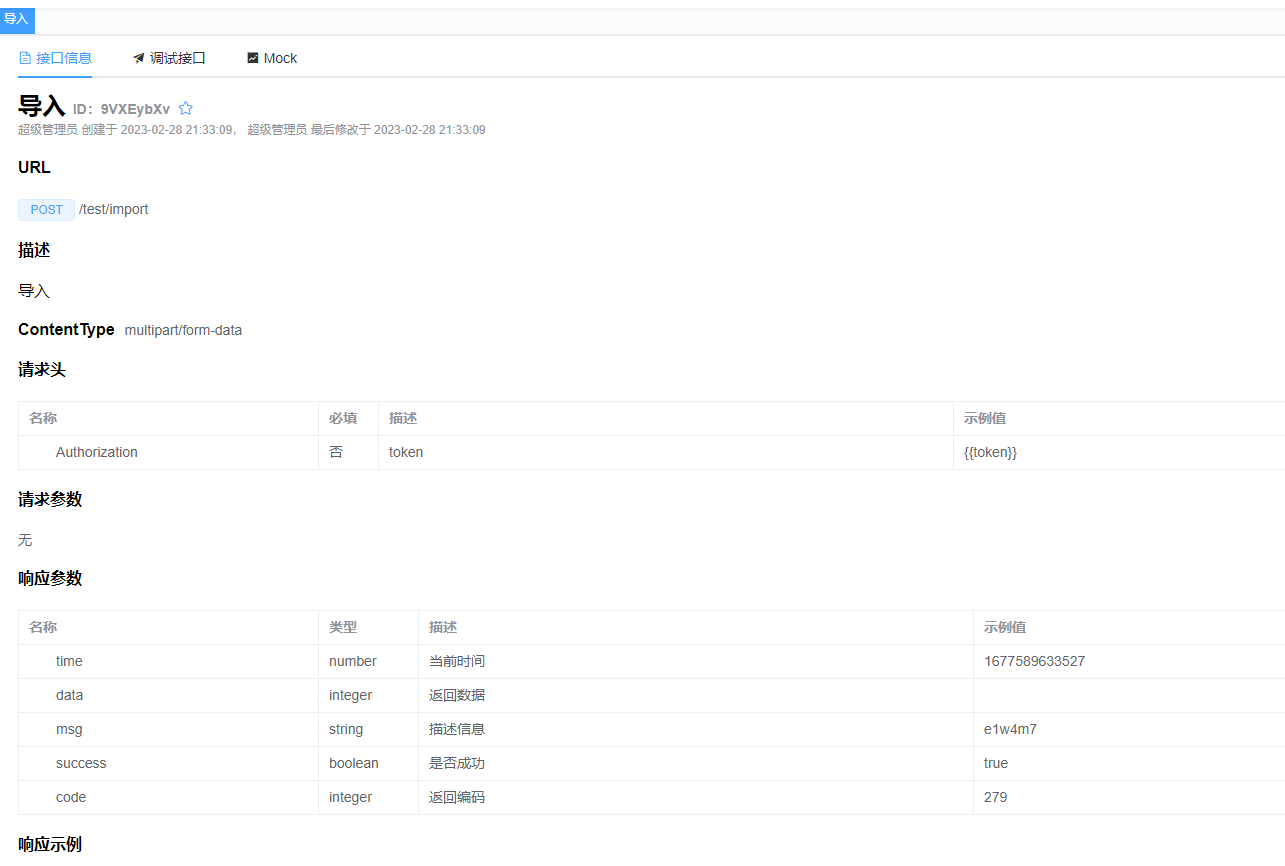Click the /test/import URL path
1285x866 pixels.
tap(114, 209)
